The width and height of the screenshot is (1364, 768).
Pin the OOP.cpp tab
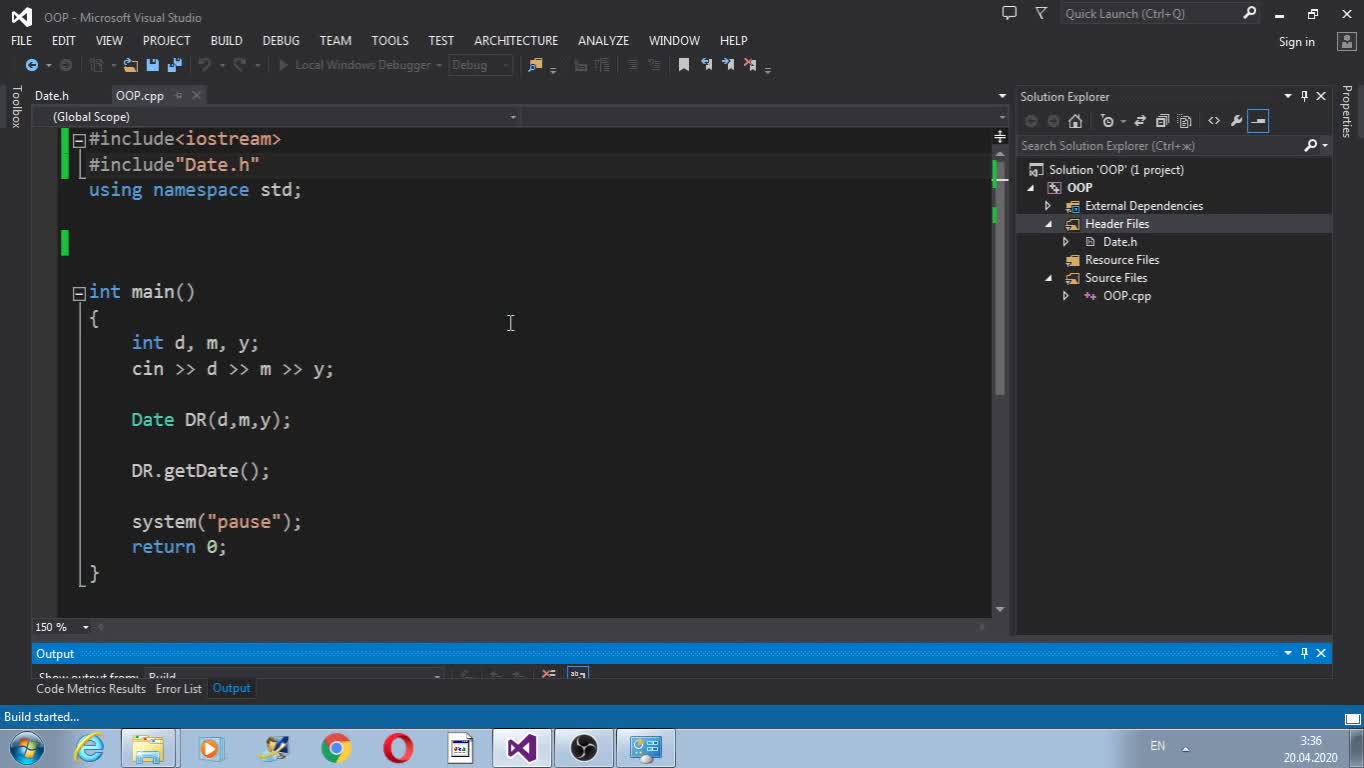pyautogui.click(x=178, y=95)
